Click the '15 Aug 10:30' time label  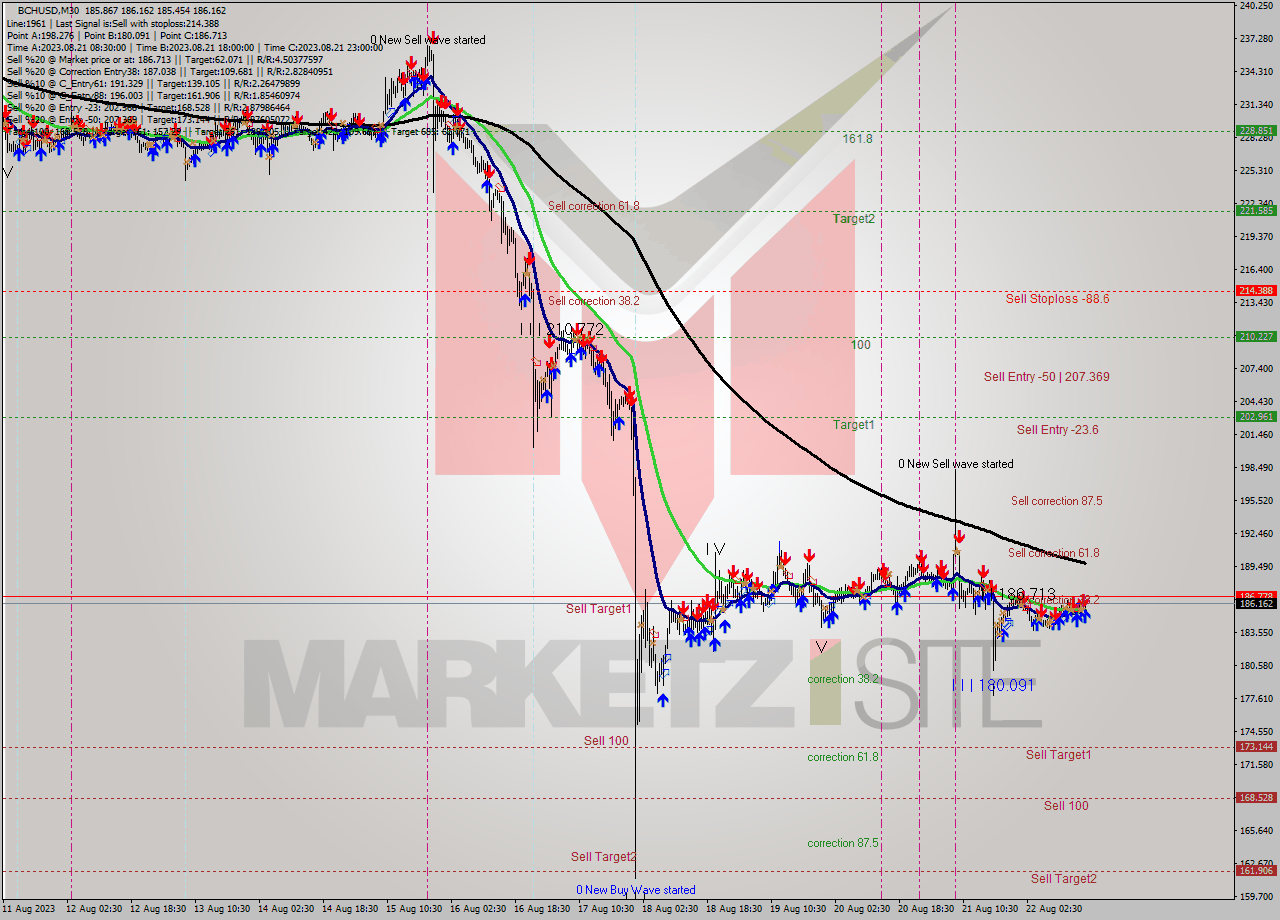tap(414, 909)
